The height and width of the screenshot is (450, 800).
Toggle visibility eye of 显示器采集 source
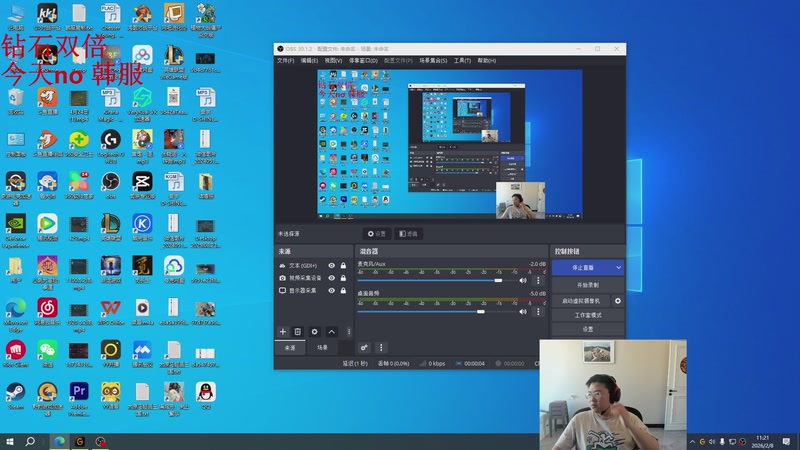(x=332, y=290)
